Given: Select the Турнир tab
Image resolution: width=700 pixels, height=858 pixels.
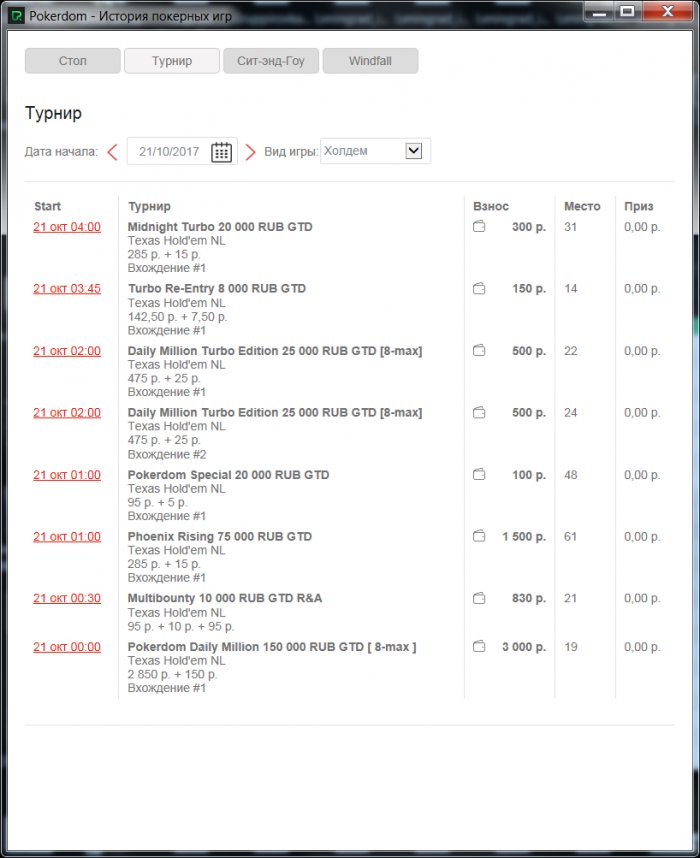Looking at the screenshot, I should coord(171,61).
